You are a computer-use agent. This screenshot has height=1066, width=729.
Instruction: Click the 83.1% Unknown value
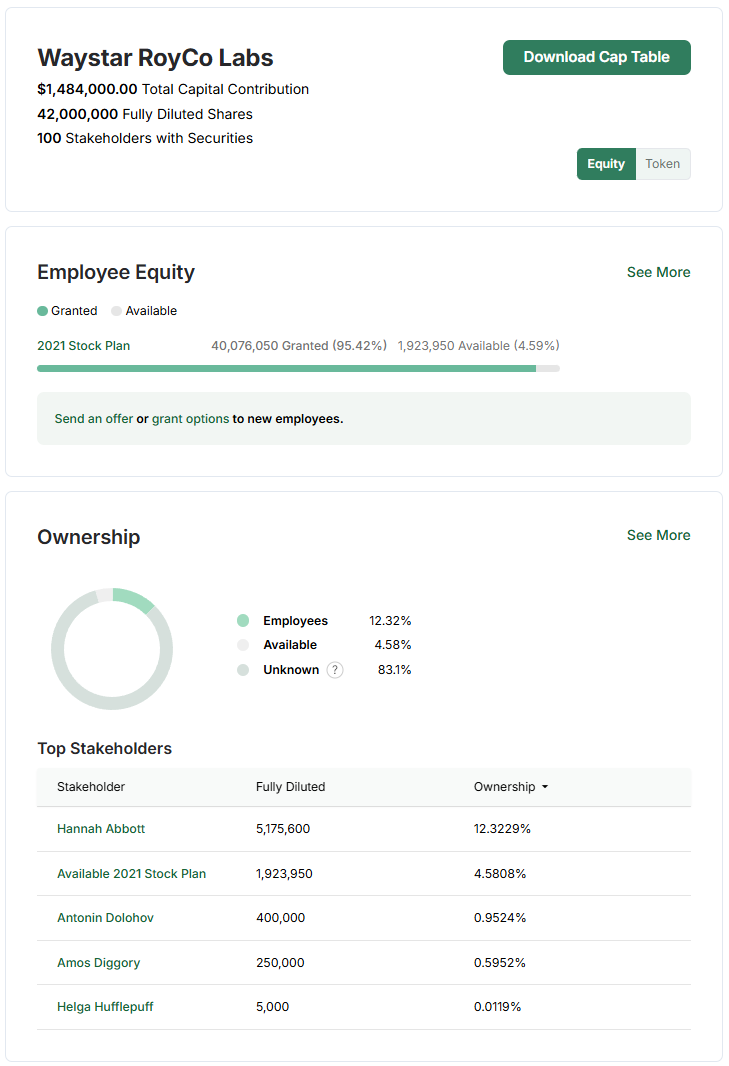[x=394, y=670]
